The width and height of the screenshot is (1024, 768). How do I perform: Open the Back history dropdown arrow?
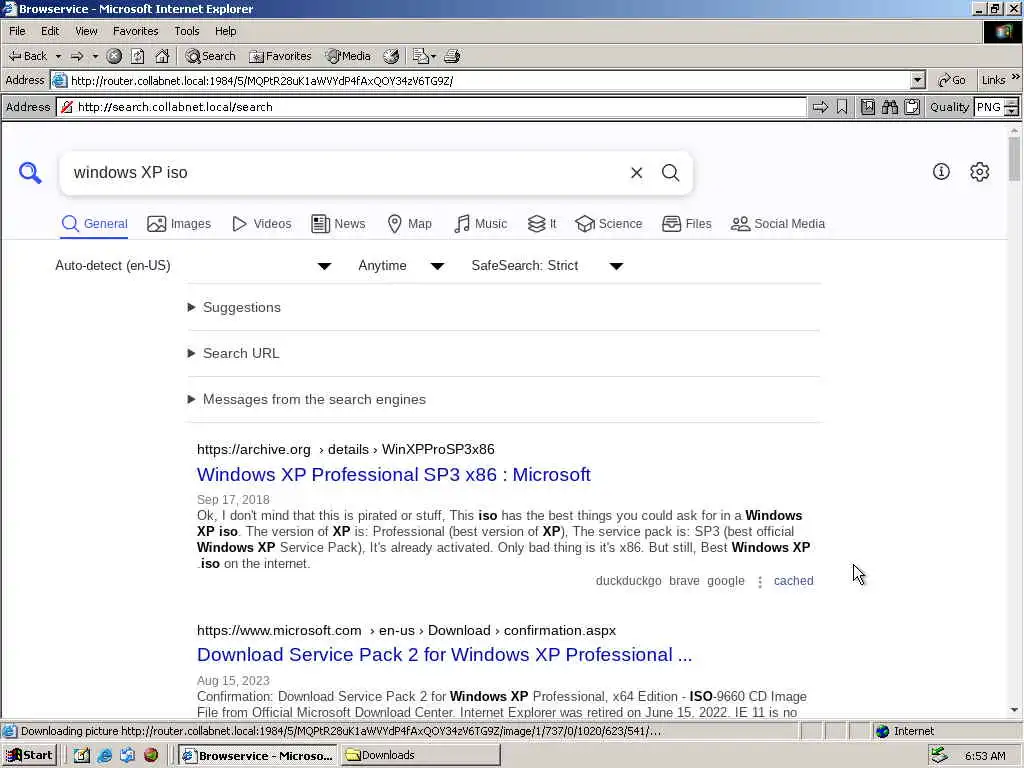point(58,56)
